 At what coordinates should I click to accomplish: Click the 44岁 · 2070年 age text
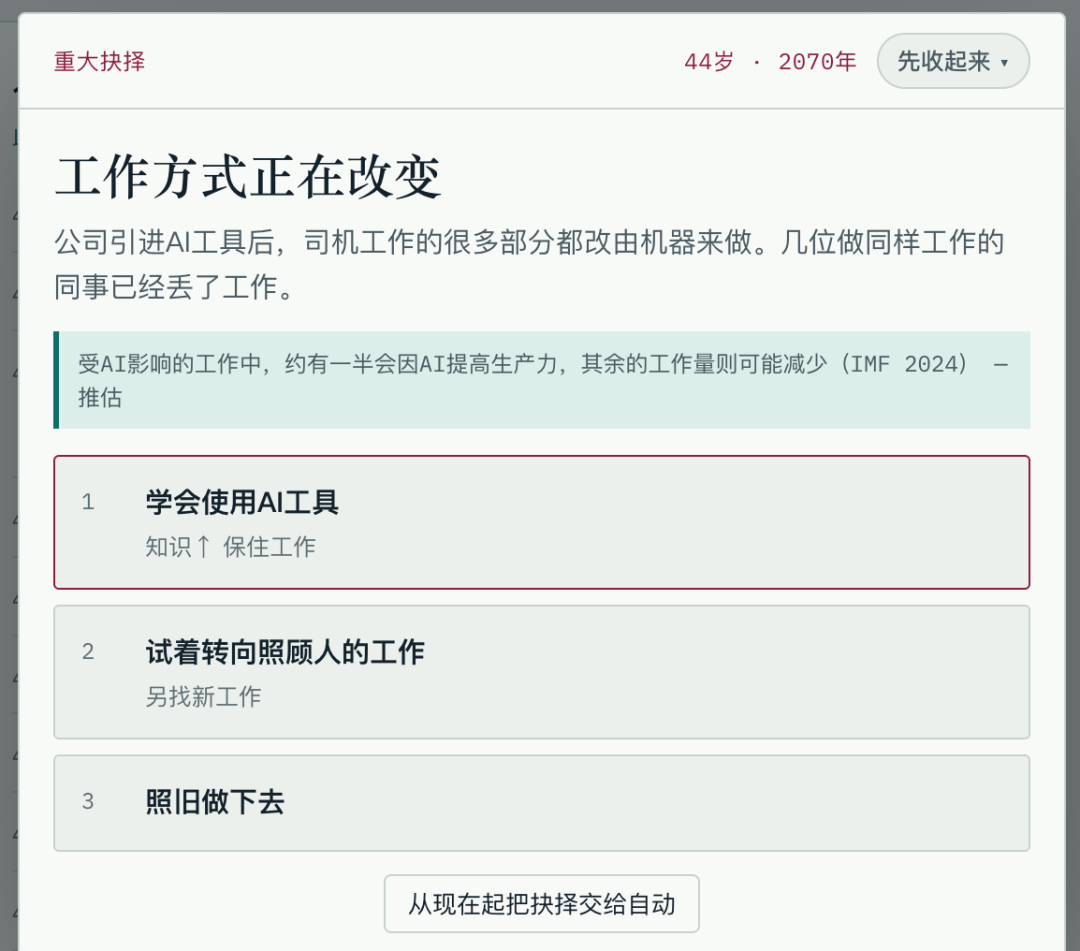[770, 62]
